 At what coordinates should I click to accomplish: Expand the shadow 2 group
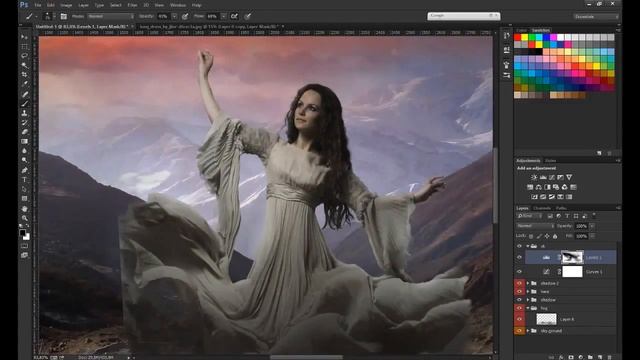tap(528, 283)
